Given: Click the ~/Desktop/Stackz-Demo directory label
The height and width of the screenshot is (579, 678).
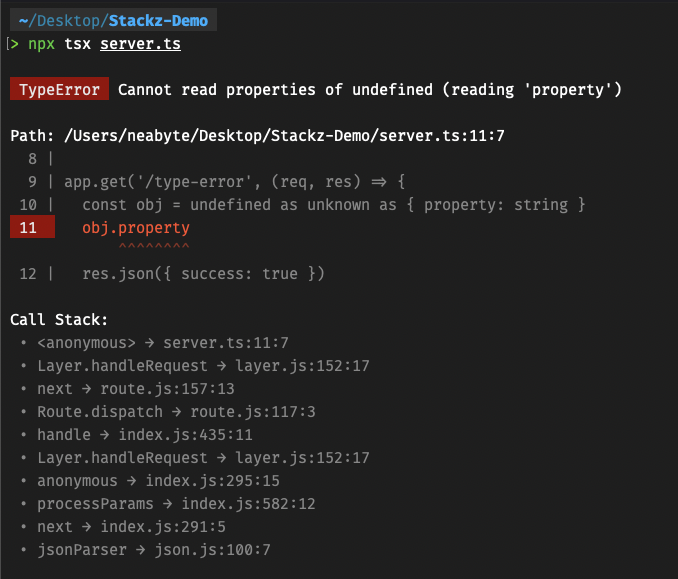Looking at the screenshot, I should click(x=113, y=20).
